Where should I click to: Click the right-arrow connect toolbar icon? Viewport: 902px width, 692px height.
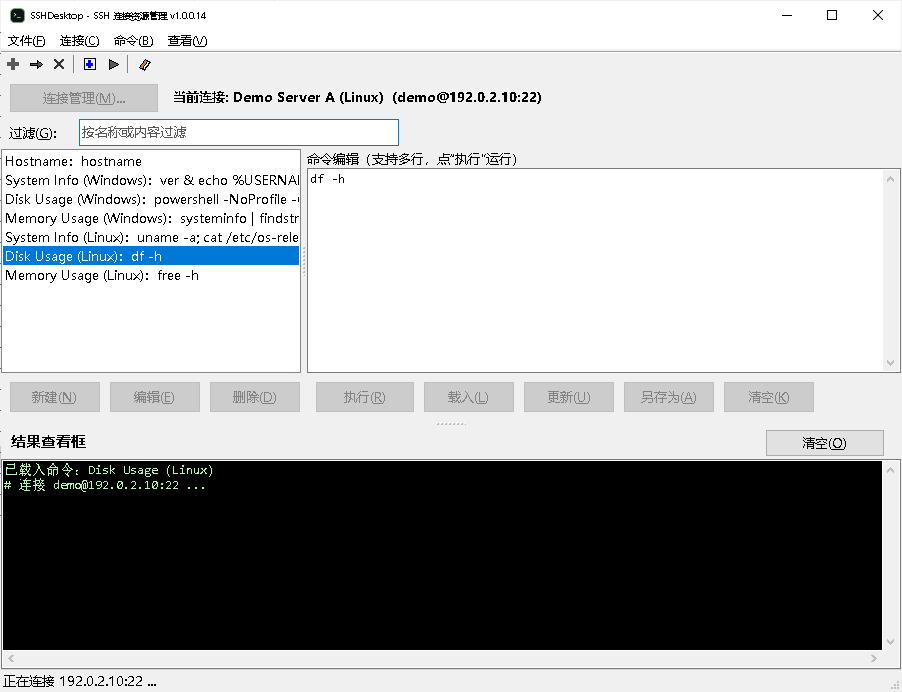[36, 64]
